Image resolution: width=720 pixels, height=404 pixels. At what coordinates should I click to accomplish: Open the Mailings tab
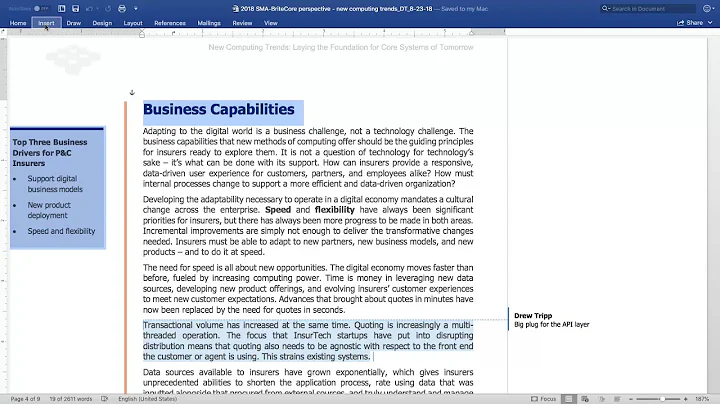click(209, 23)
